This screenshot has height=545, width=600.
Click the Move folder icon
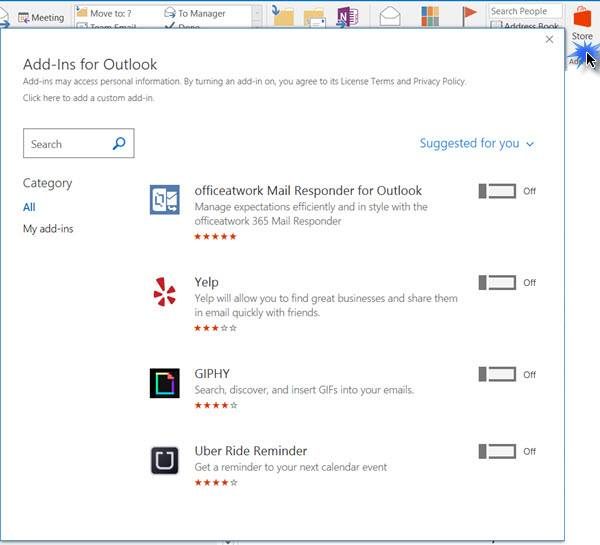[282, 17]
